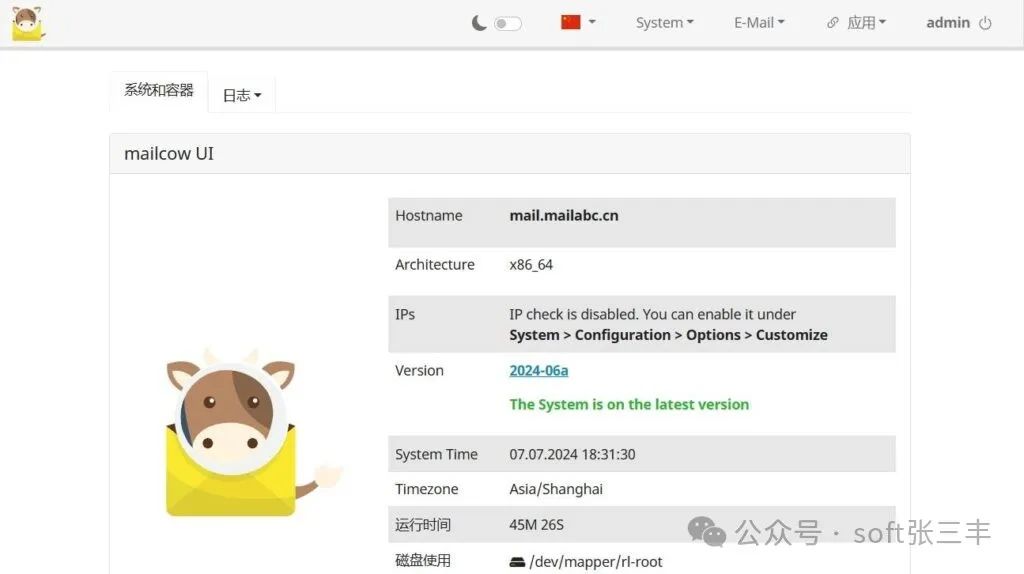
Task: Click the admin username label
Action: [x=947, y=23]
